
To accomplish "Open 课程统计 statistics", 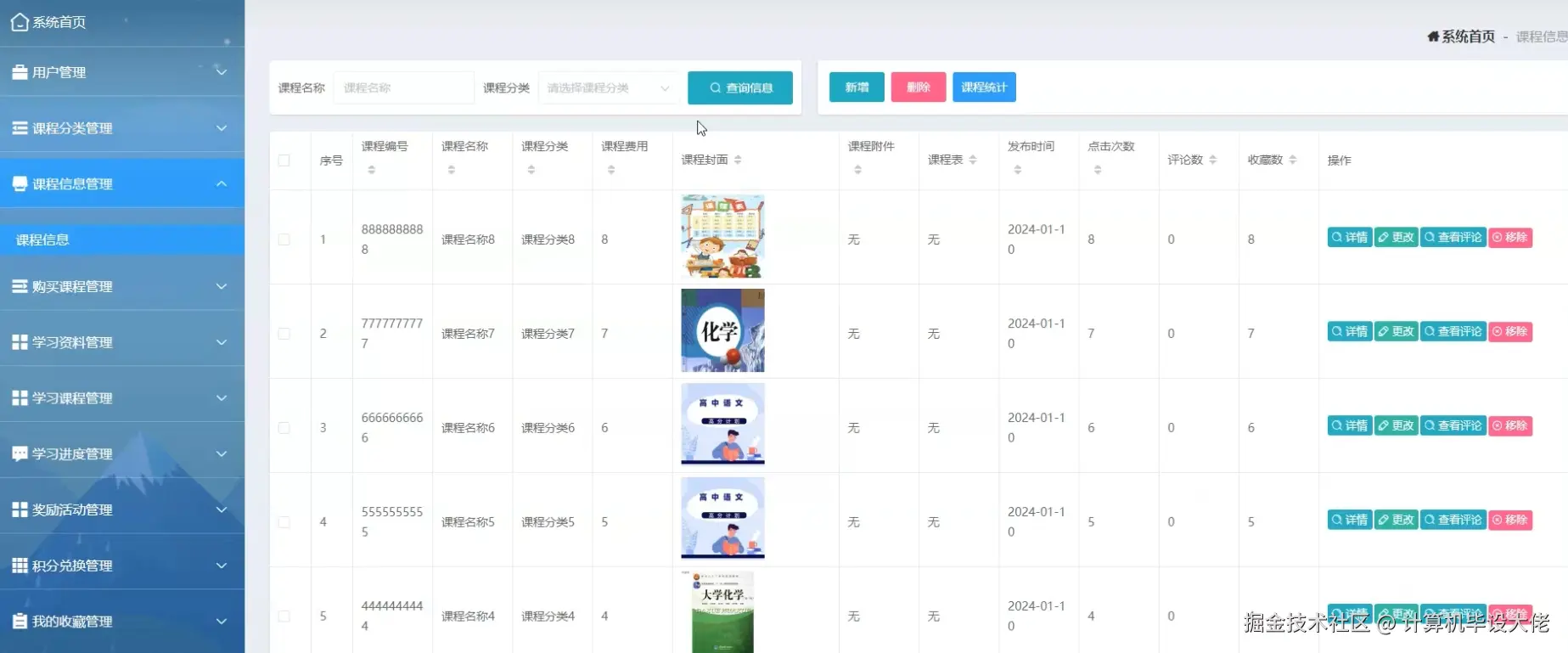I will coord(984,87).
